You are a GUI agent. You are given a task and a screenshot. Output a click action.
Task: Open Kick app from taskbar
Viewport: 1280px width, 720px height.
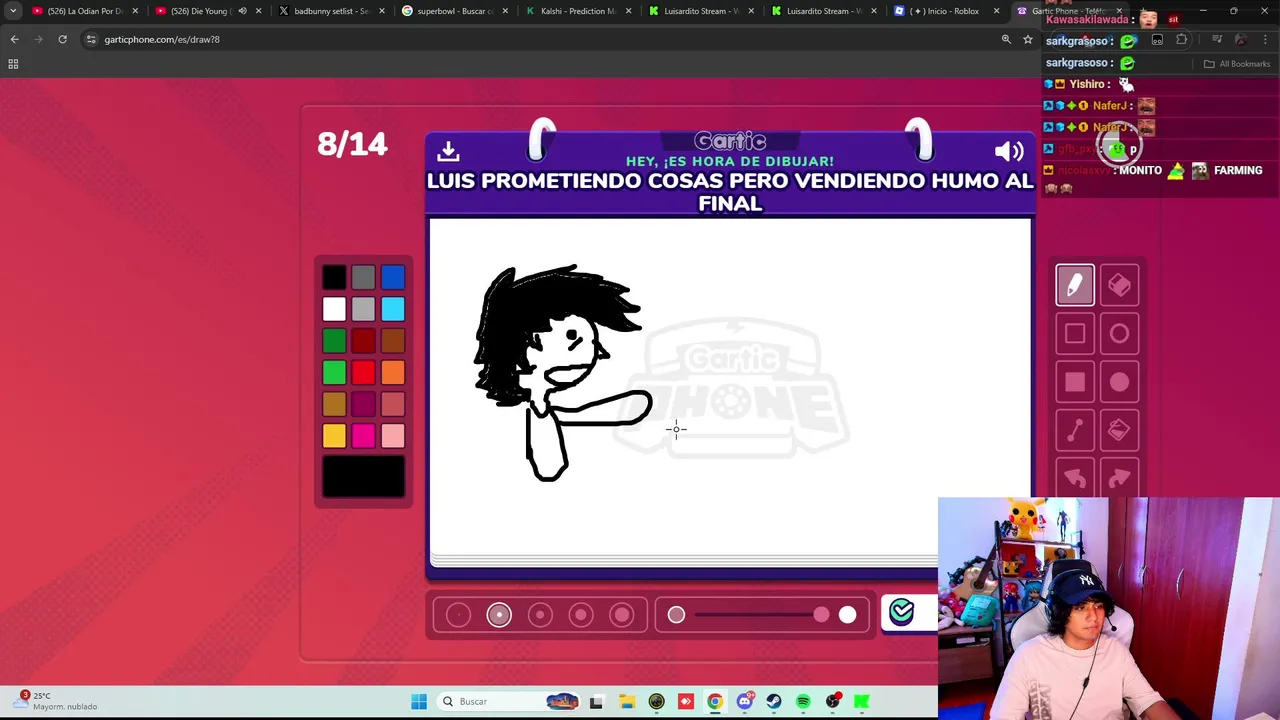point(862,701)
